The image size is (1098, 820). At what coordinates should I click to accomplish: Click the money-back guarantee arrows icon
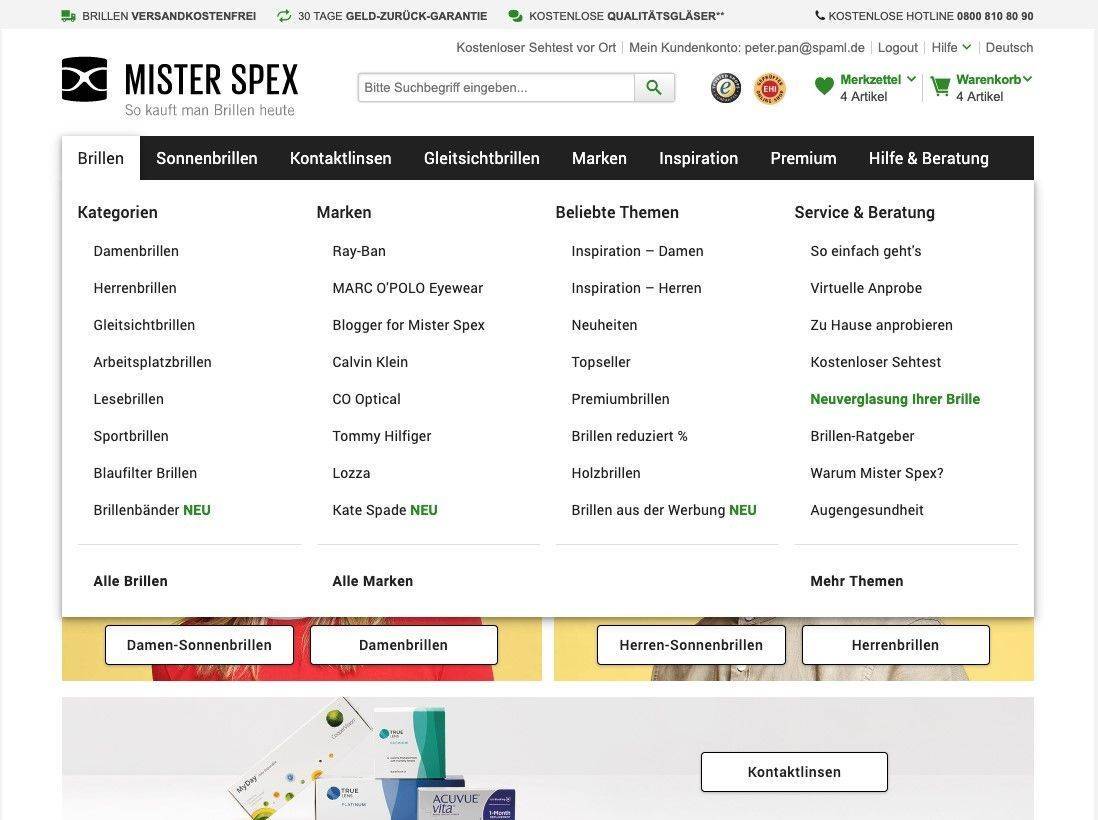tap(284, 15)
